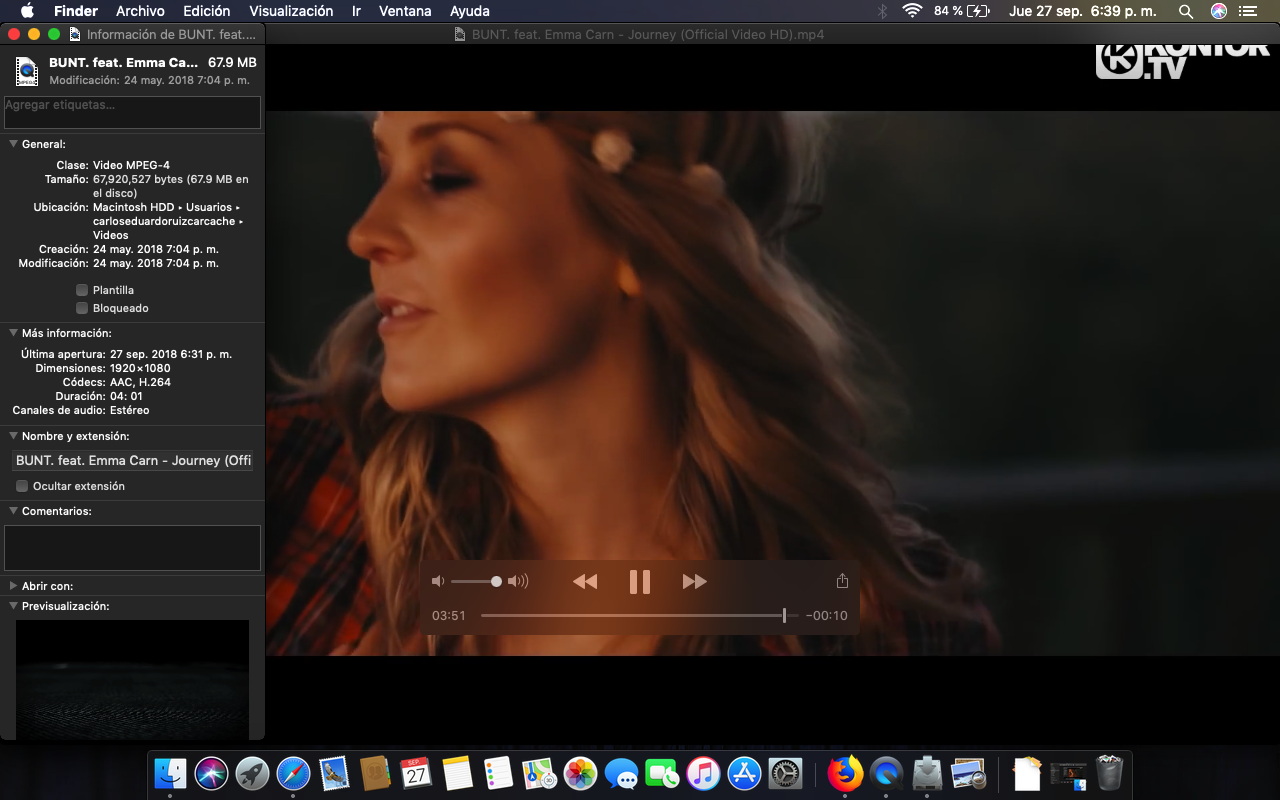Launch Siri from the Dock

212,773
